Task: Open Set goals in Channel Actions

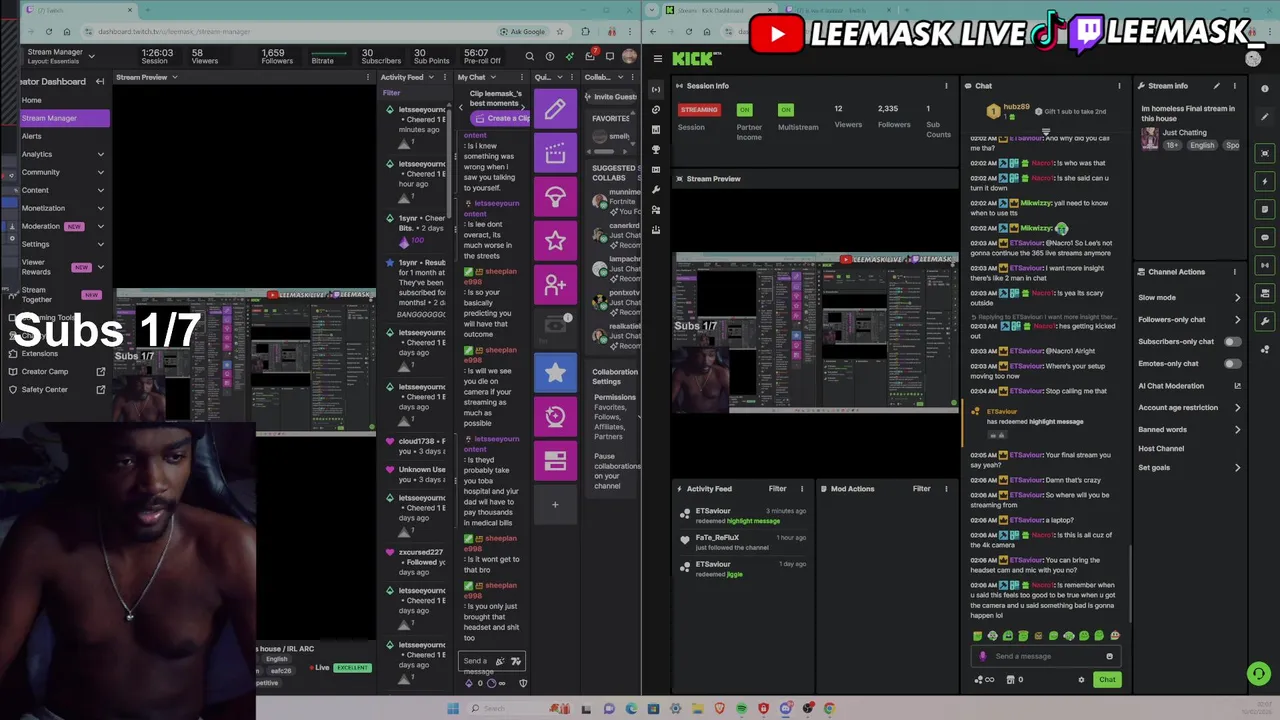Action: click(1154, 468)
